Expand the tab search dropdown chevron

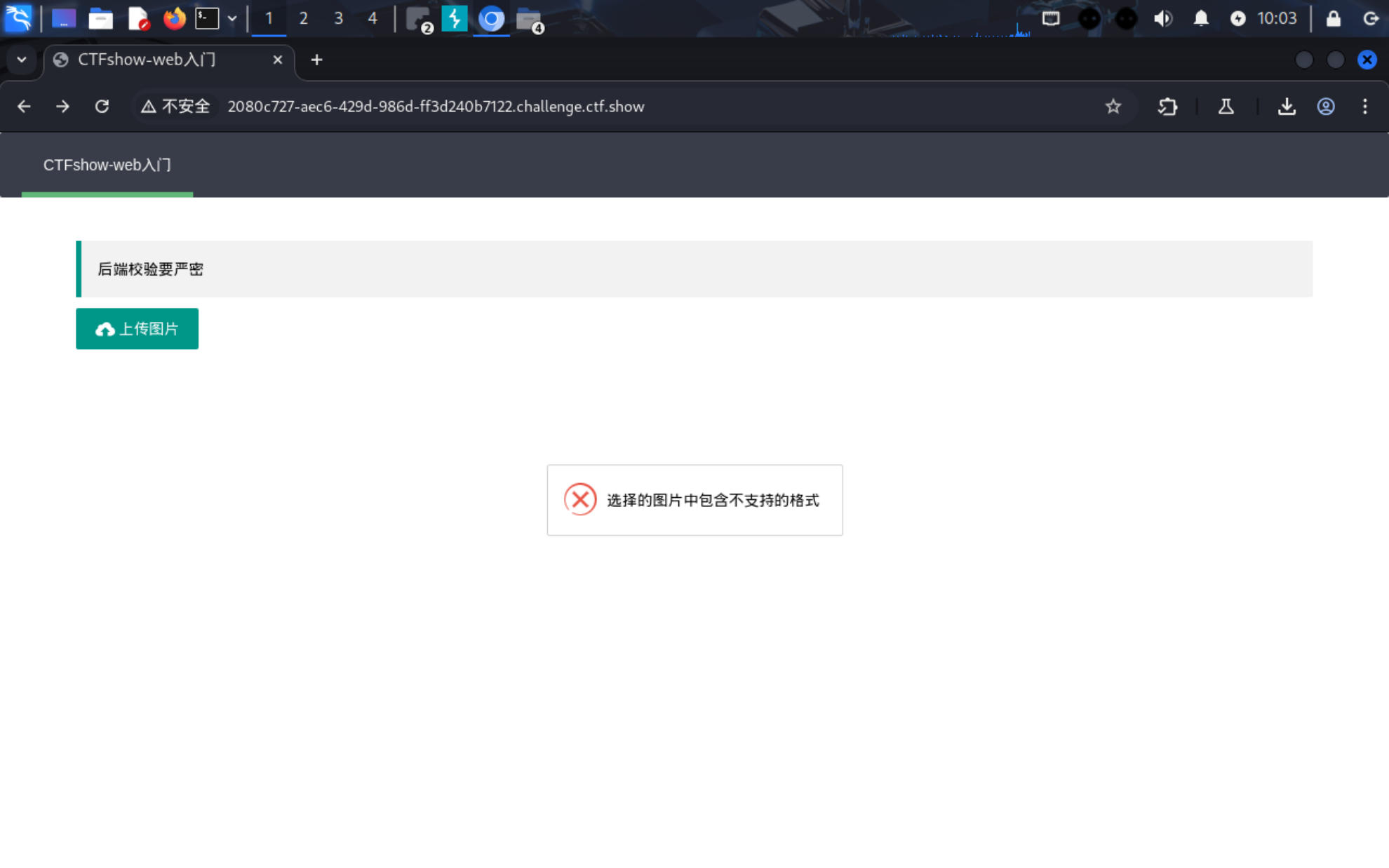[x=22, y=60]
